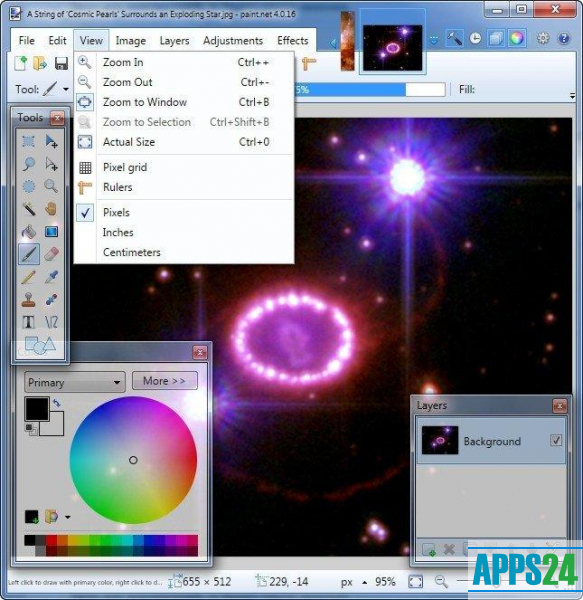
Task: Pick the Magic Wand tool
Action: pyautogui.click(x=29, y=209)
